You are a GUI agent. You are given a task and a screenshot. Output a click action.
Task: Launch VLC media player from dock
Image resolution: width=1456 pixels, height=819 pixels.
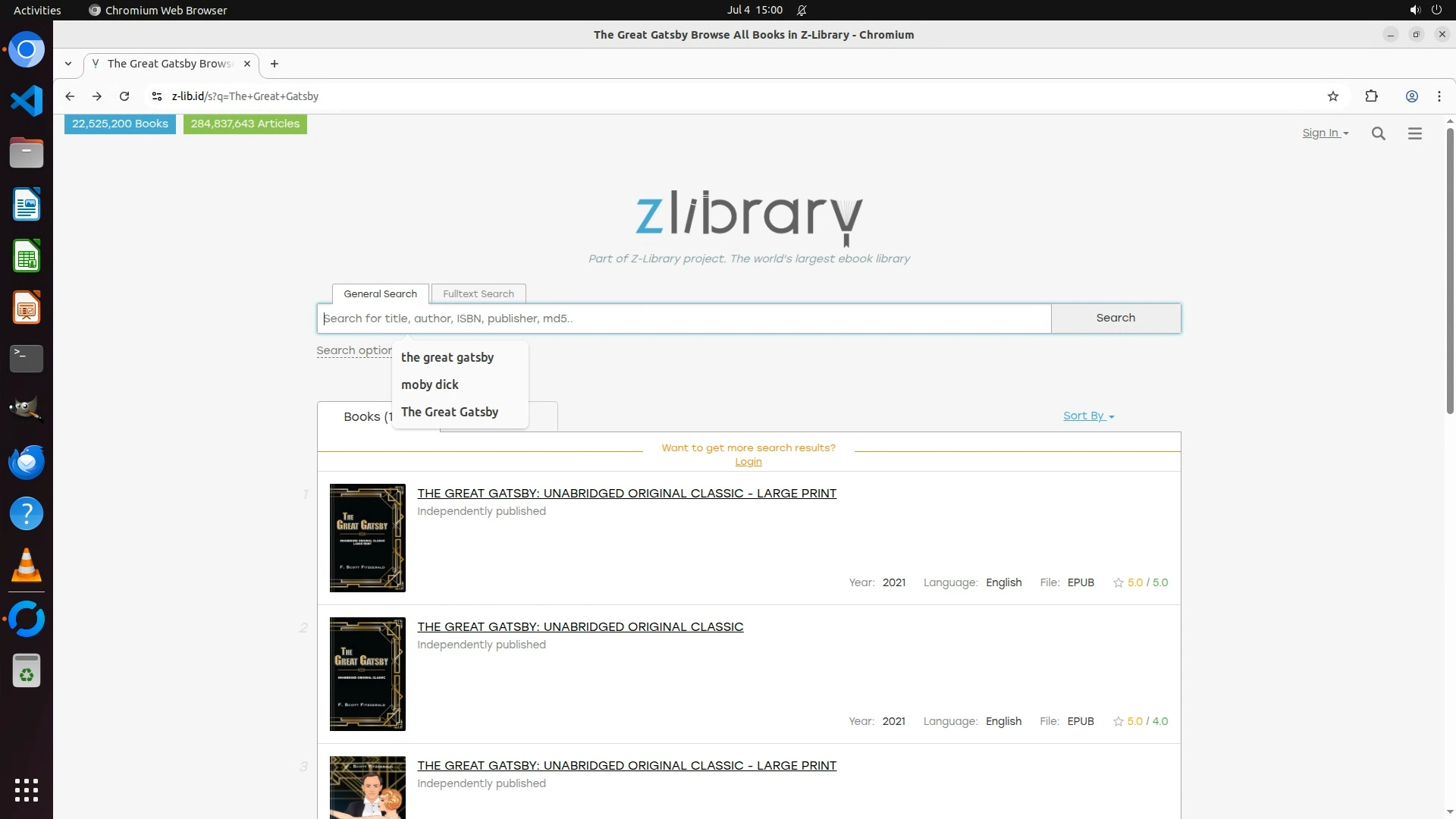point(27,566)
